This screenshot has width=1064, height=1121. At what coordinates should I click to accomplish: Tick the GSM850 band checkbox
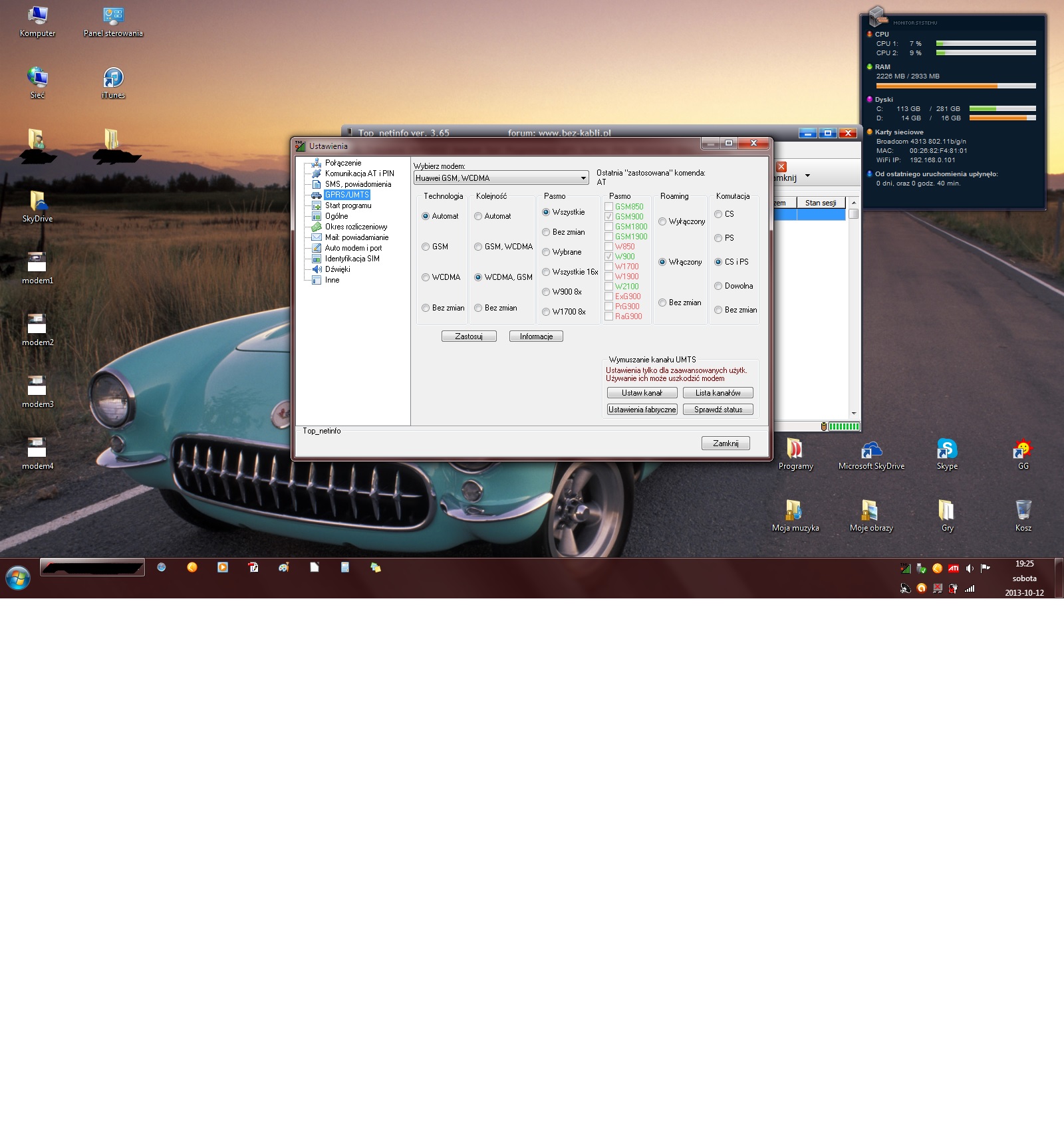[608, 207]
